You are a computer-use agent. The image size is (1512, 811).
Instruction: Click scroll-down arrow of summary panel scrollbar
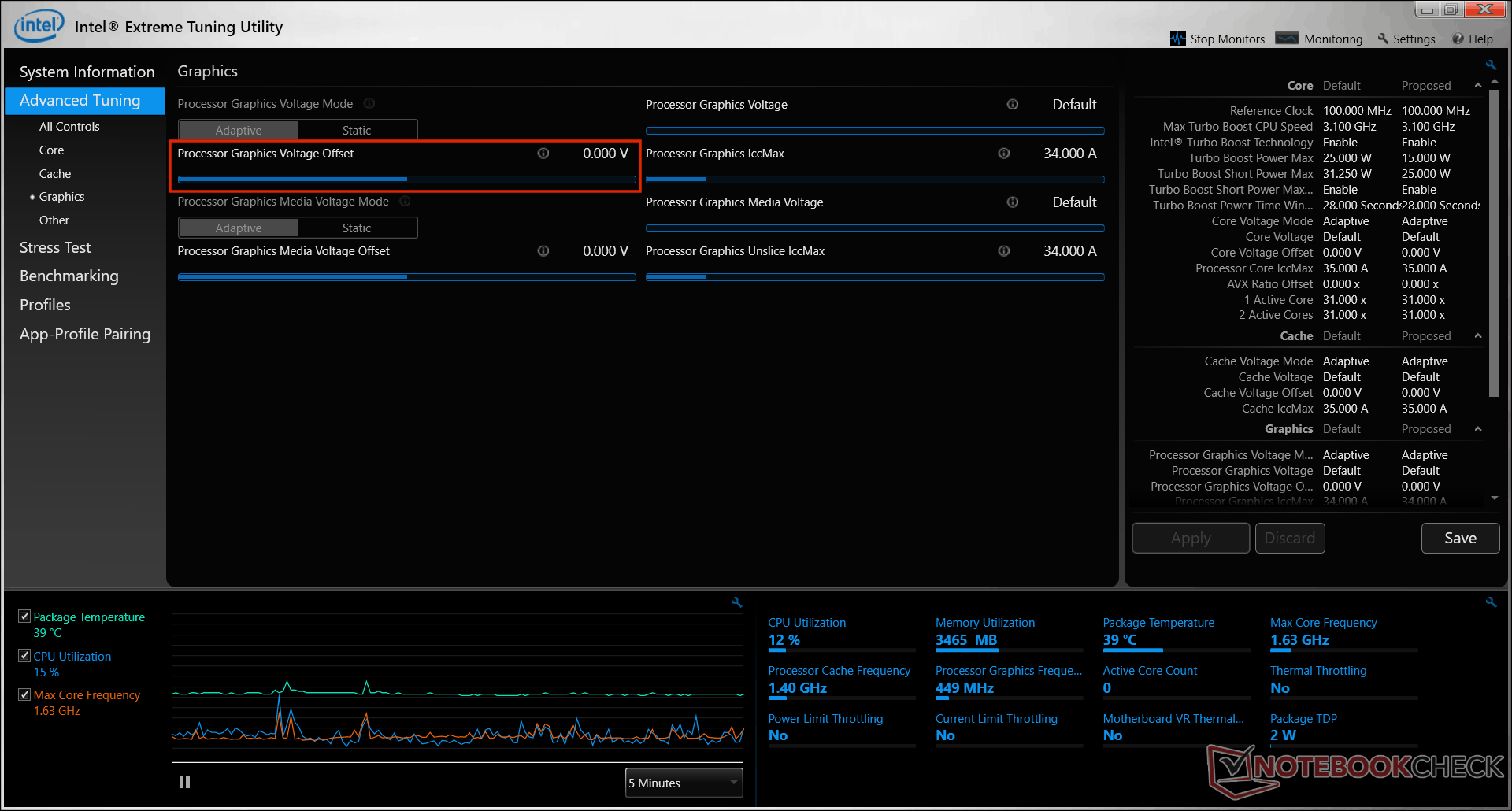(1494, 498)
